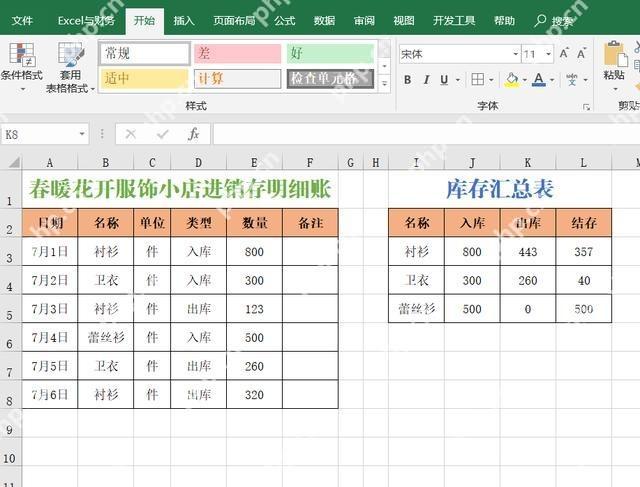Select the 备注 header cell
640x487 pixels.
310,223
